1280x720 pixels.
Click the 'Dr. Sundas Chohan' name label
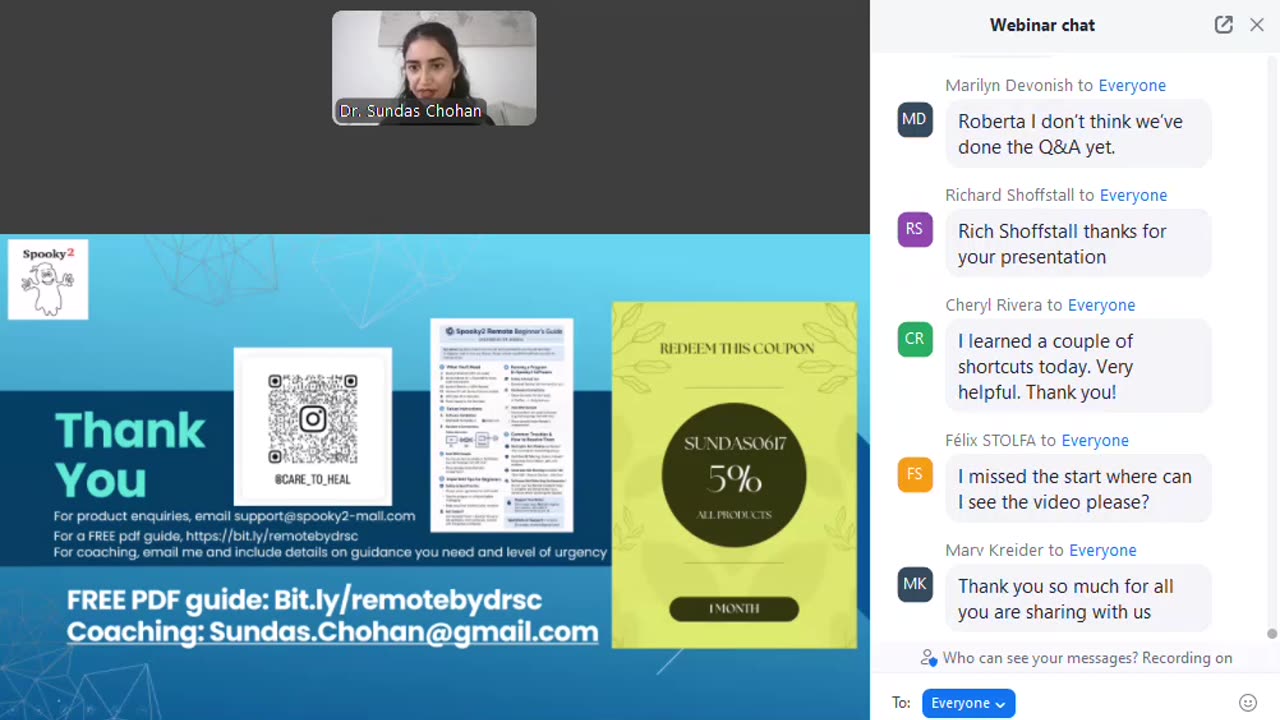pyautogui.click(x=410, y=111)
